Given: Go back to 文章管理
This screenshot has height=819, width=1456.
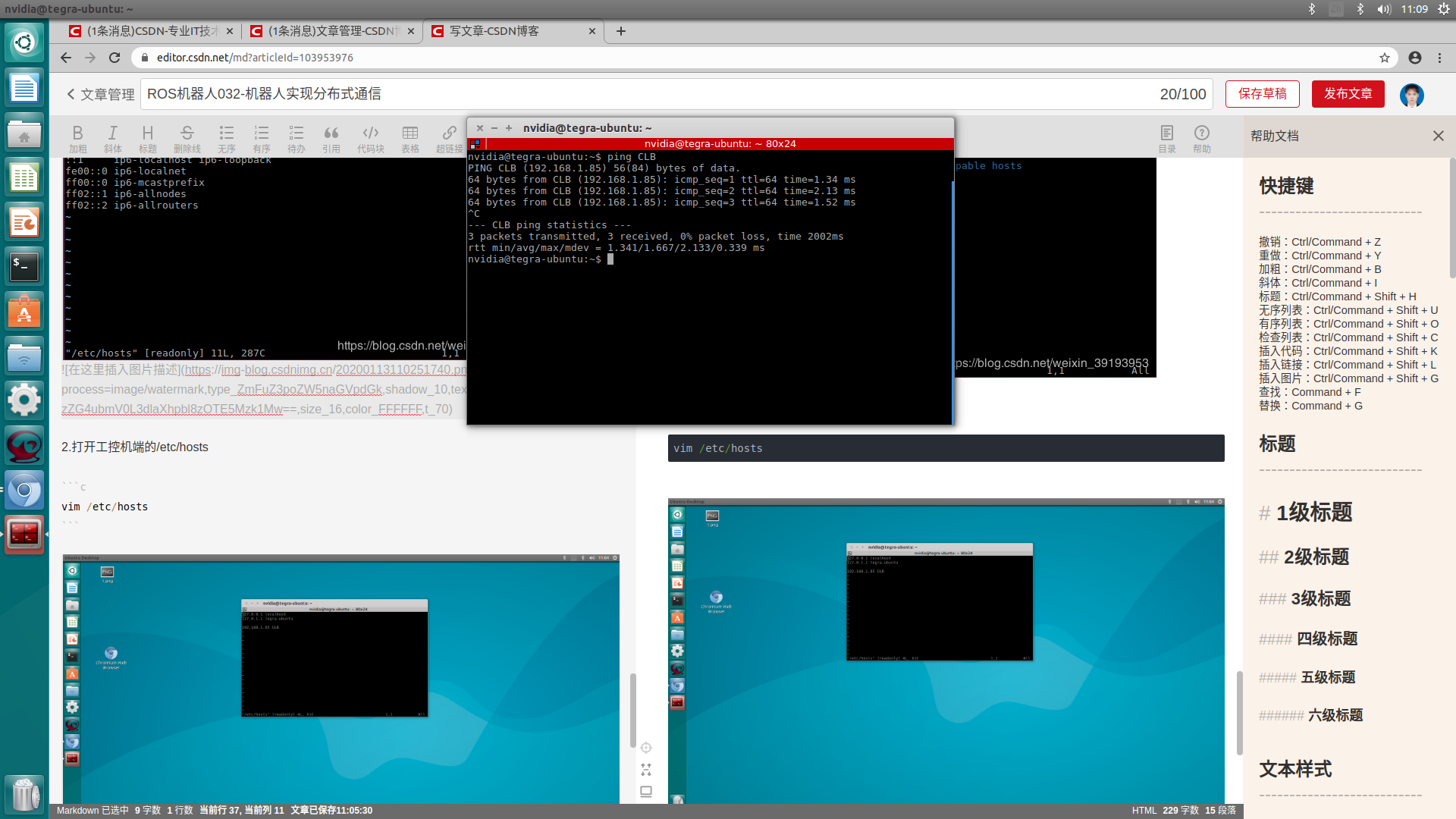Looking at the screenshot, I should (x=101, y=94).
